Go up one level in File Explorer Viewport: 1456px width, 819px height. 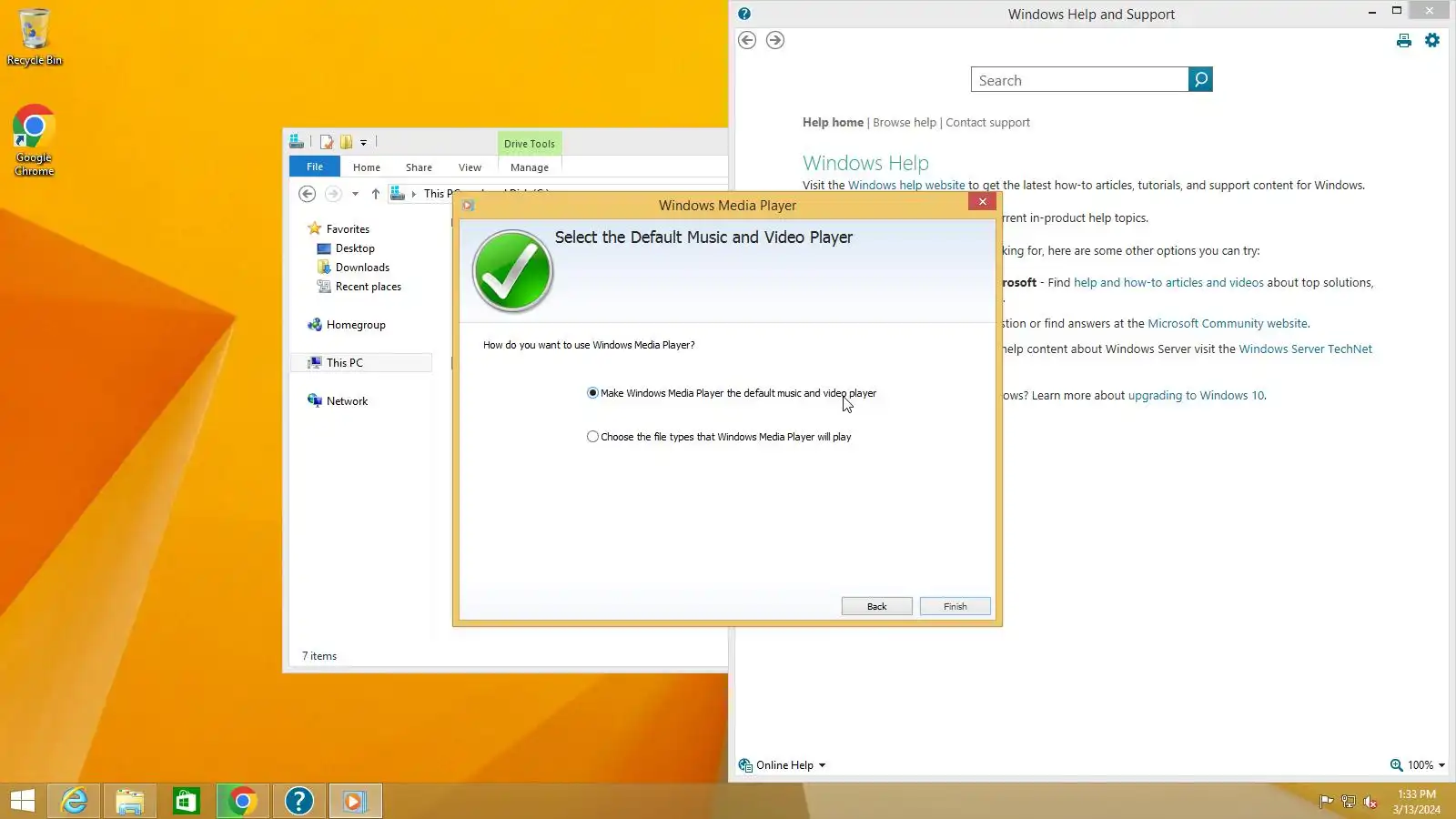coord(376,194)
